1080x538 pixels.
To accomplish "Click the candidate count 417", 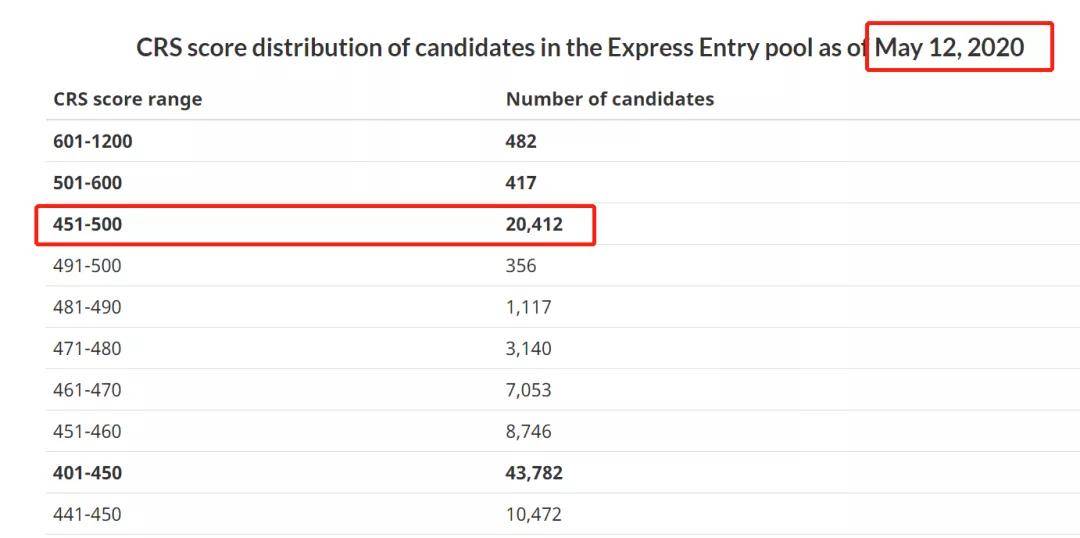I will click(x=521, y=183).
